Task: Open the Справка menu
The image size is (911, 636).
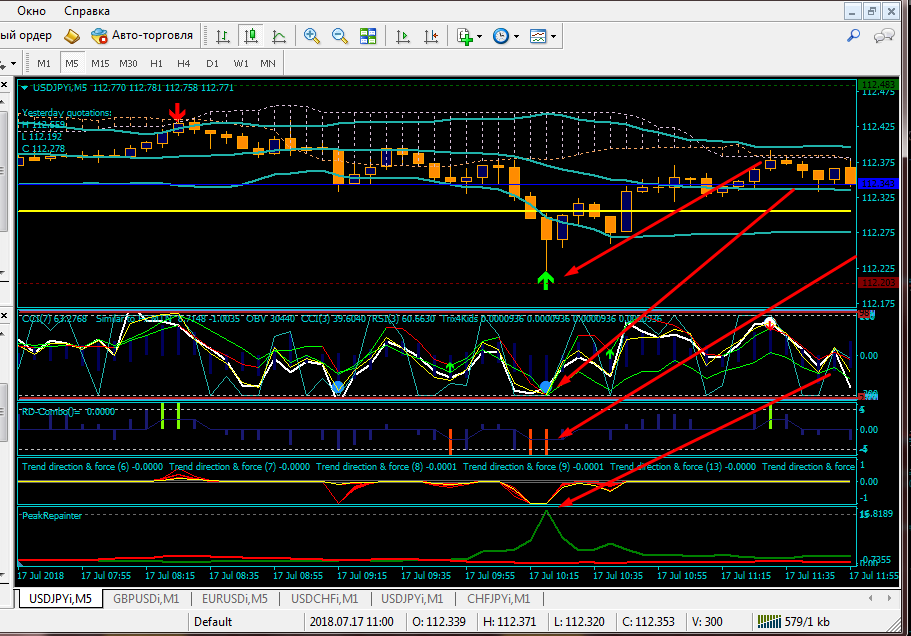Action: [x=87, y=10]
